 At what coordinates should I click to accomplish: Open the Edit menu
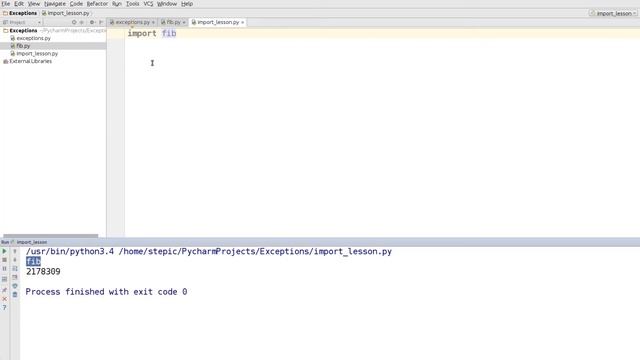click(19, 4)
